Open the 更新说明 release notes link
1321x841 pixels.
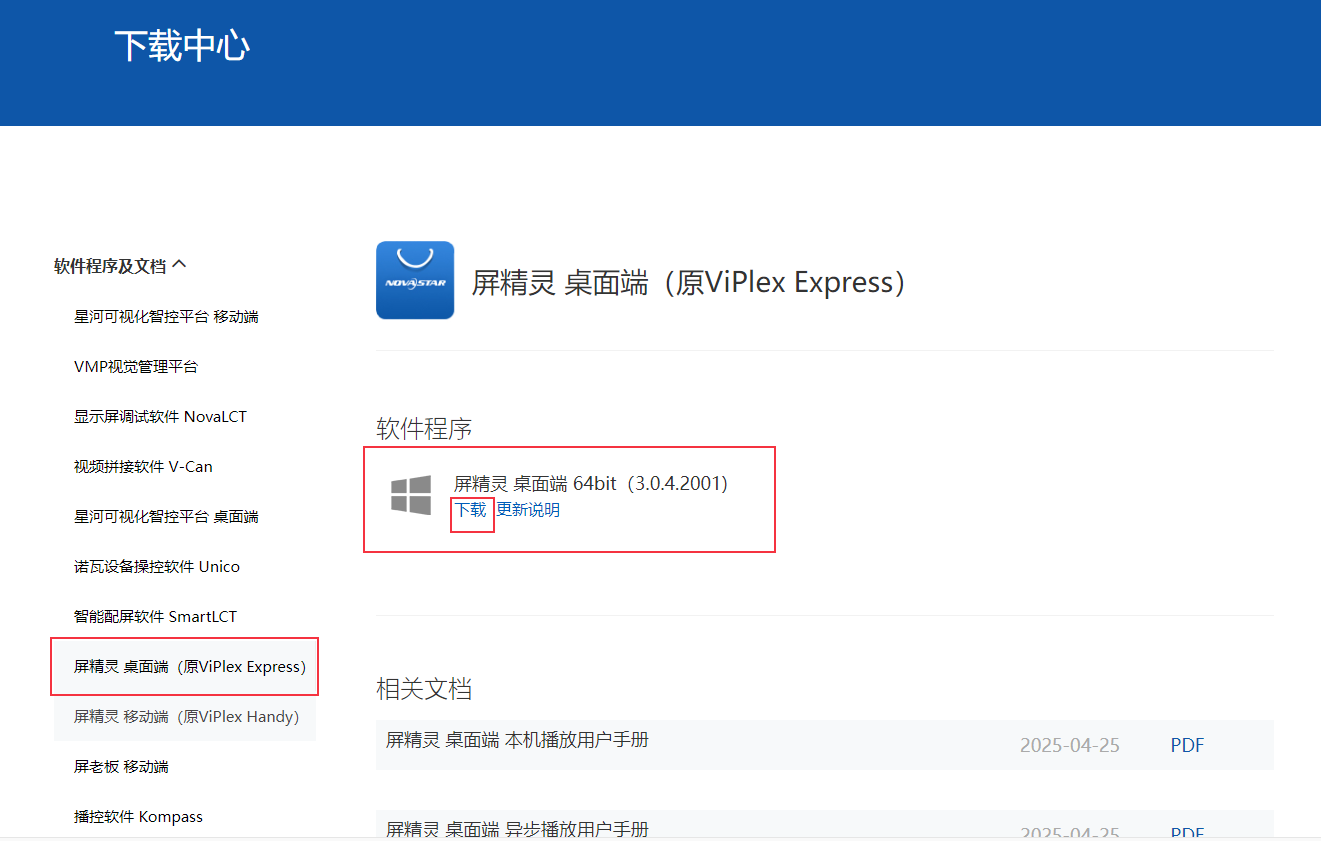(x=528, y=510)
